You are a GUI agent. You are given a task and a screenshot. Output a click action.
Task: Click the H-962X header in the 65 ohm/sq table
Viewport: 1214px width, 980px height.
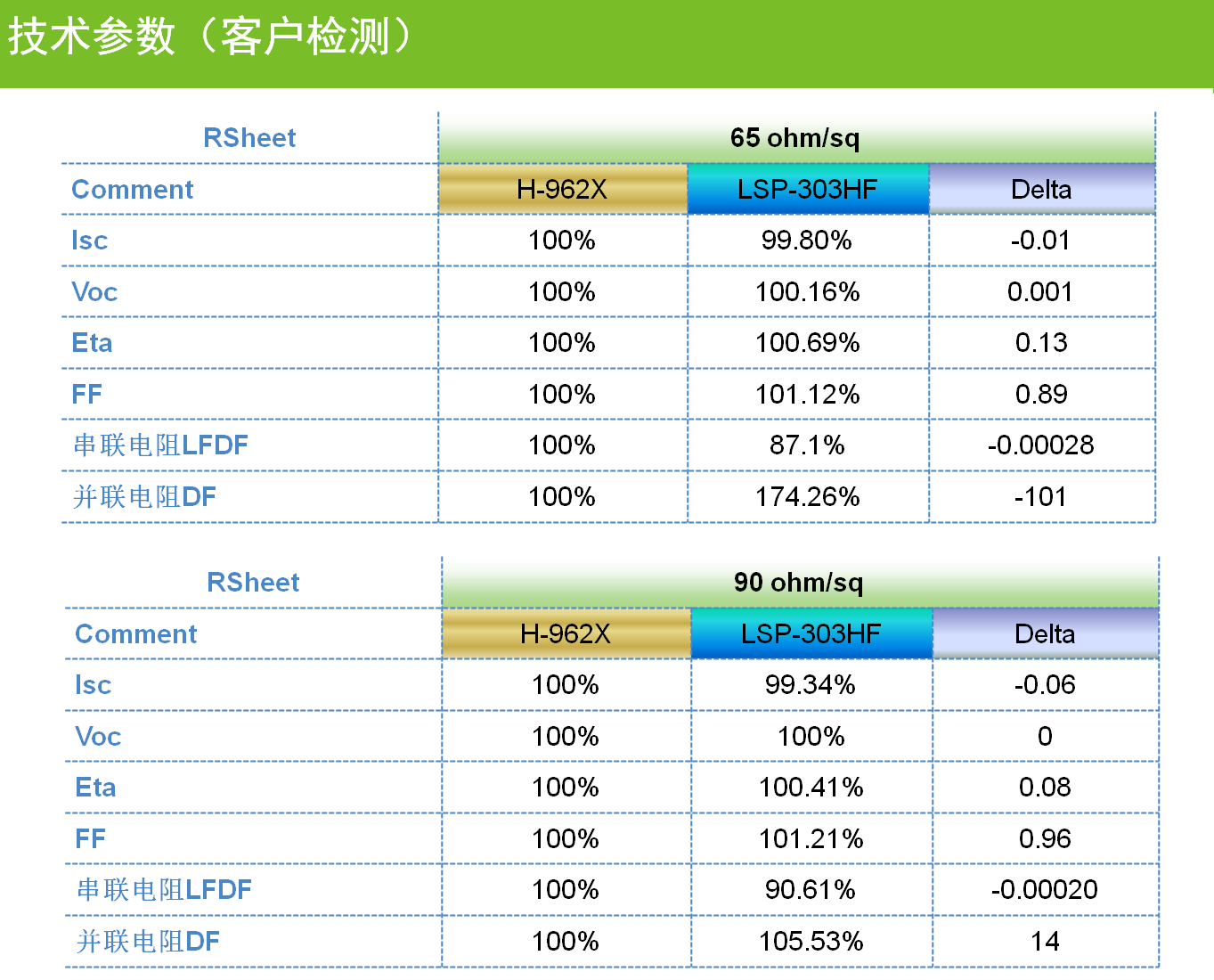point(562,190)
